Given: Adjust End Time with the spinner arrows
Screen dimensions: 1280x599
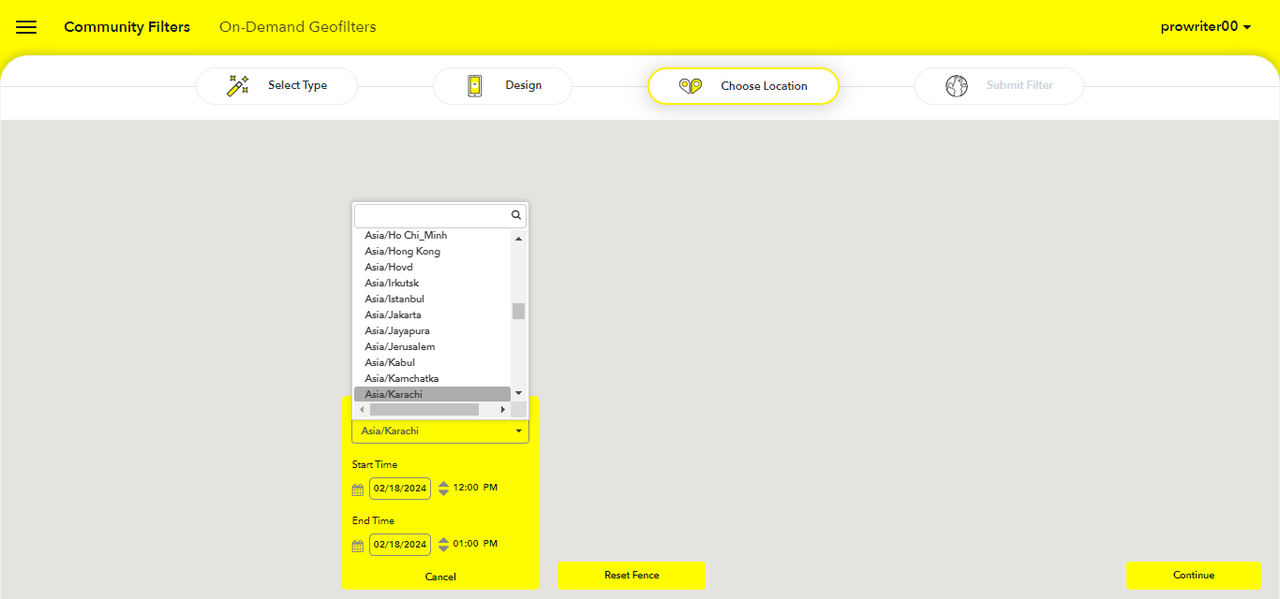Looking at the screenshot, I should click(444, 545).
